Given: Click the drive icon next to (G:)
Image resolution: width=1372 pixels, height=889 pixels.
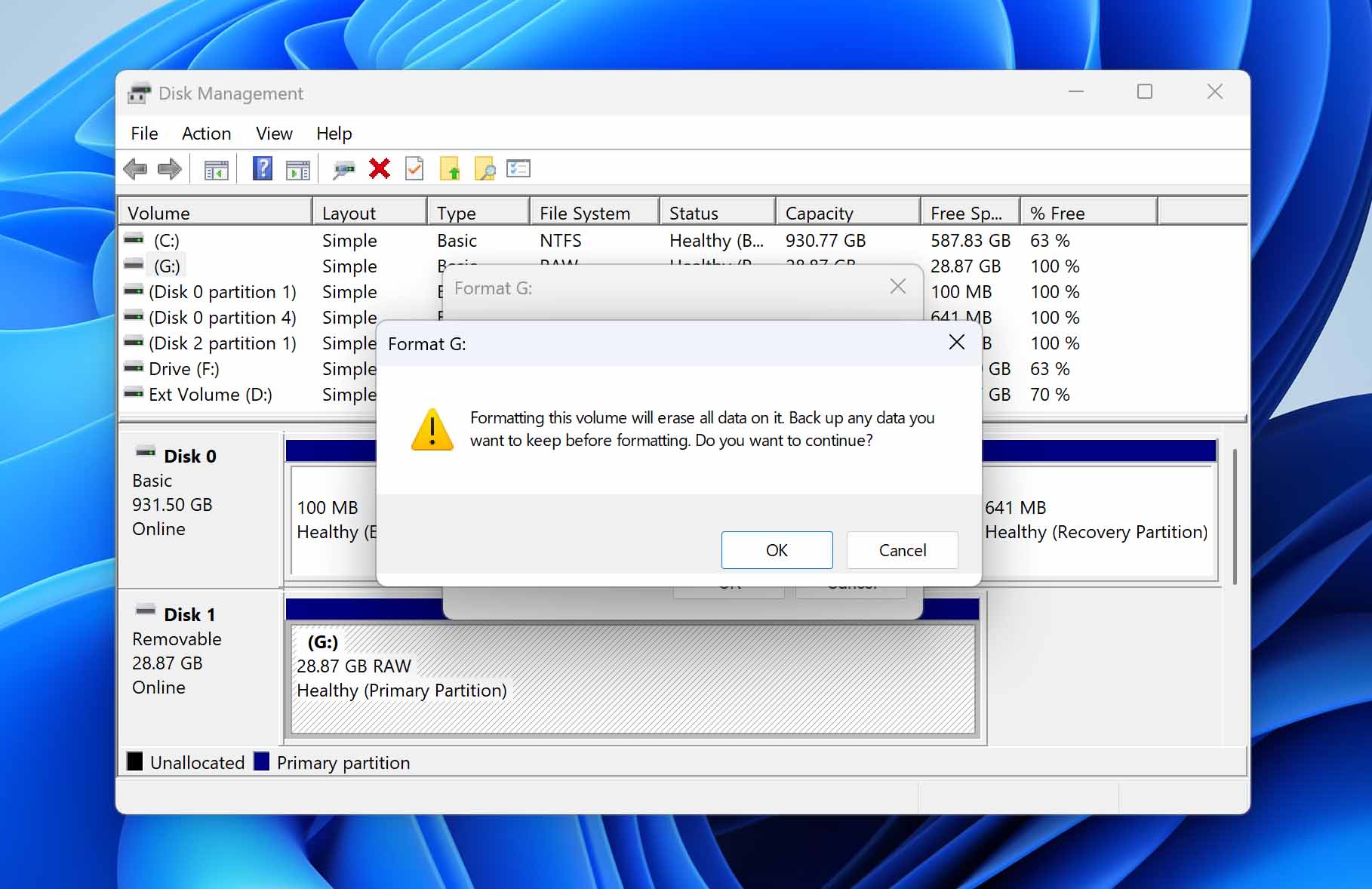Looking at the screenshot, I should coord(134,265).
